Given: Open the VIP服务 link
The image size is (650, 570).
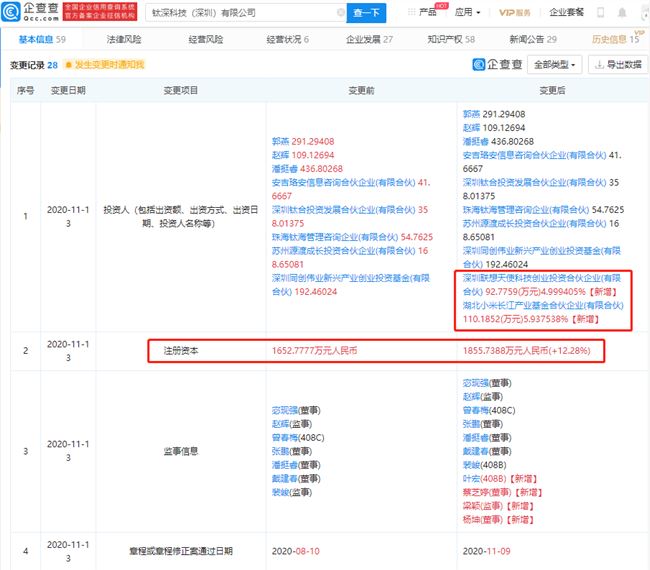Looking at the screenshot, I should coord(514,12).
